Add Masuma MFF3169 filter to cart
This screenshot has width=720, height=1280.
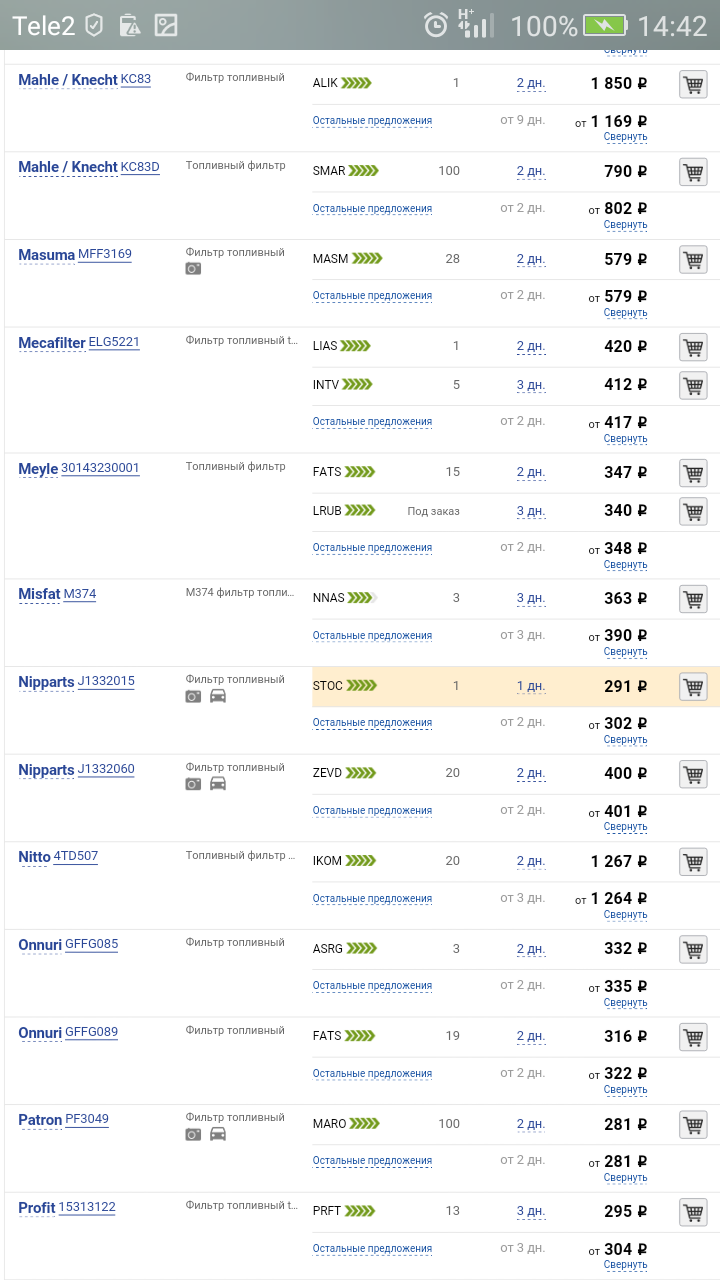[693, 260]
